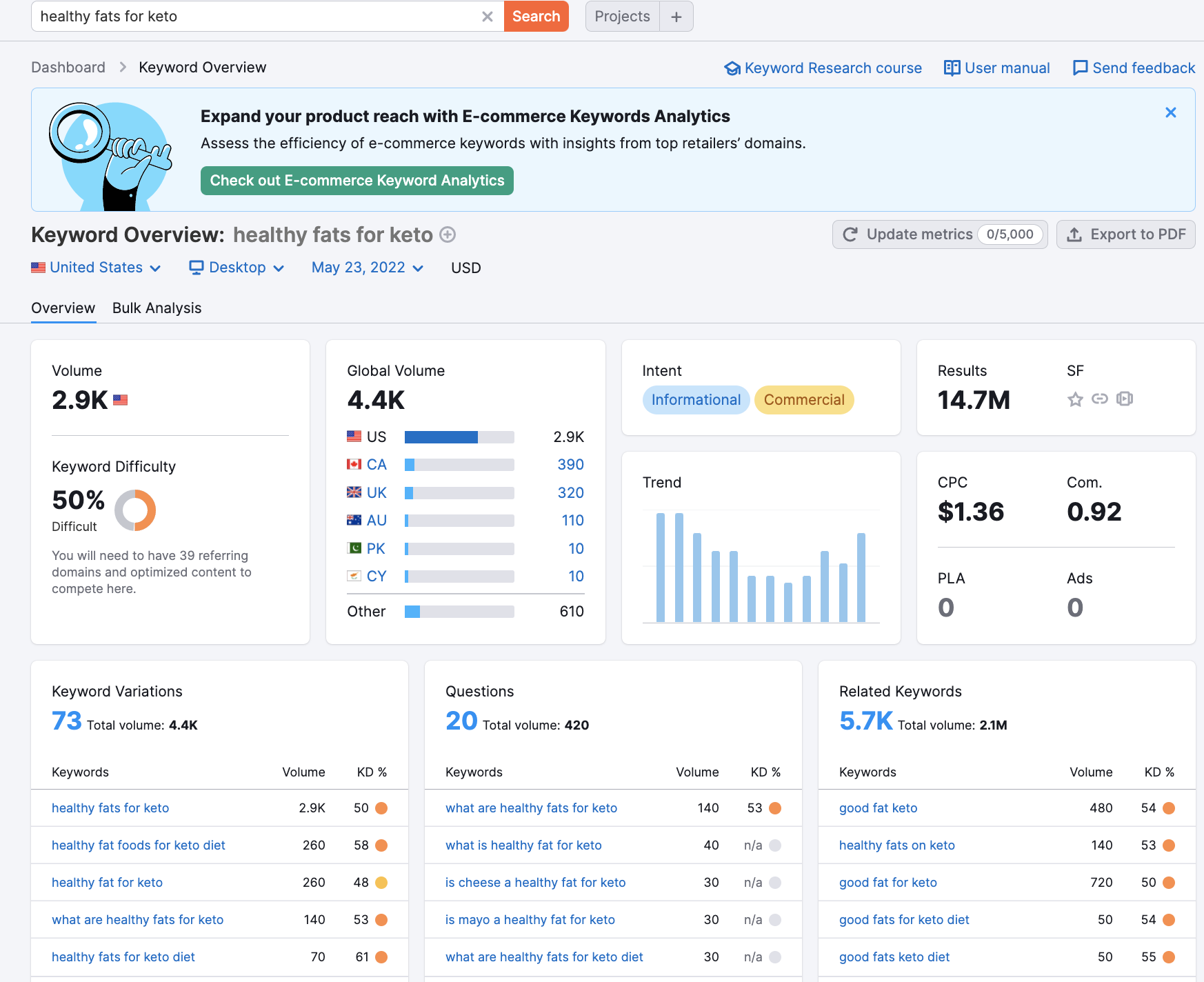The height and width of the screenshot is (982, 1204).
Task: Clear the search field with the X icon
Action: point(487,17)
